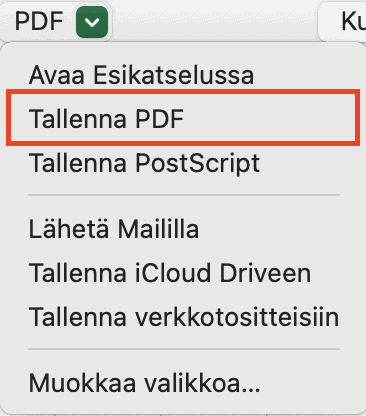The width and height of the screenshot is (366, 416).
Task: Choose Avaa Esikatselussa menu entry
Action: (183, 75)
